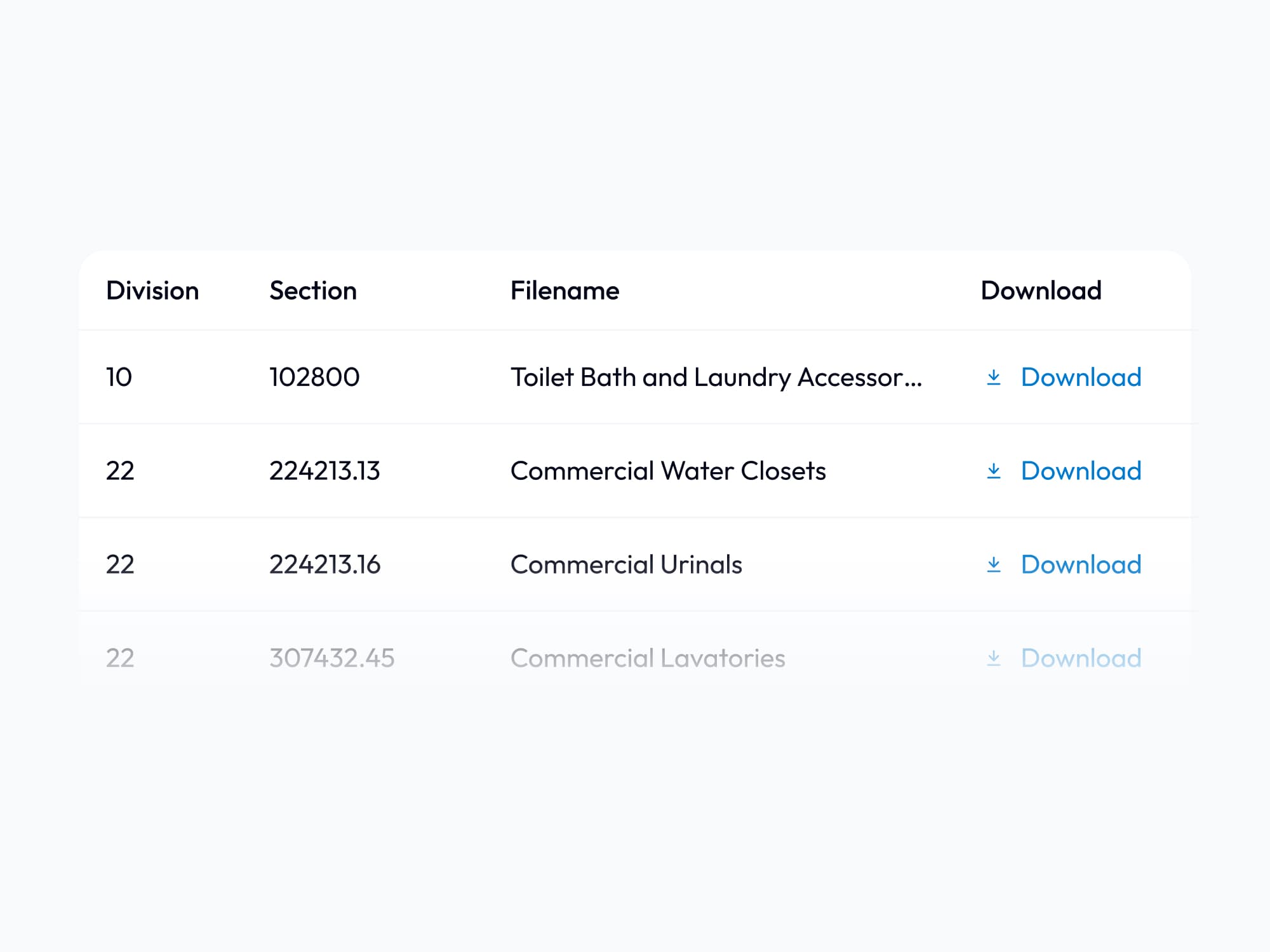Click download arrow icon for Commercial Urinals

click(x=994, y=565)
